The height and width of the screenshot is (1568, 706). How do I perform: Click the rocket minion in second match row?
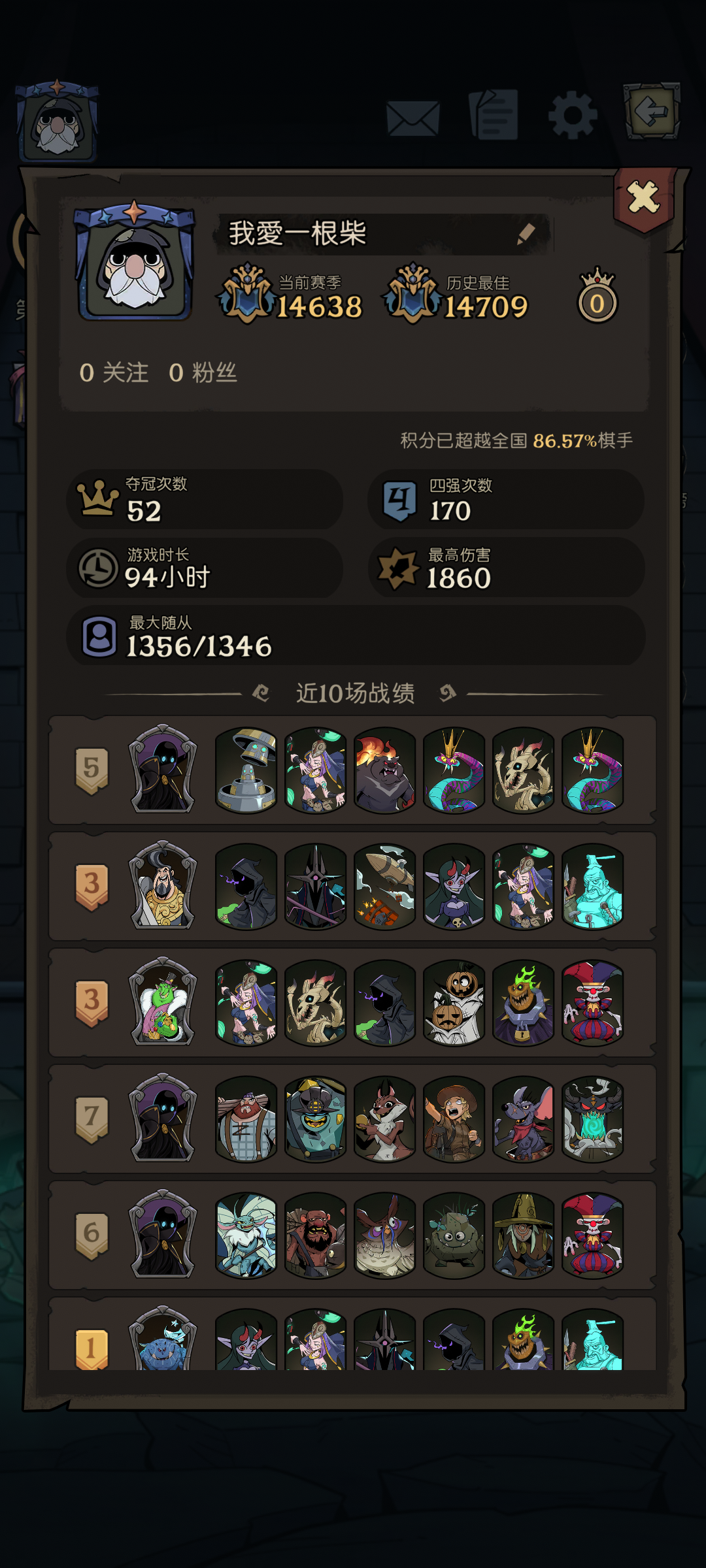[385, 887]
